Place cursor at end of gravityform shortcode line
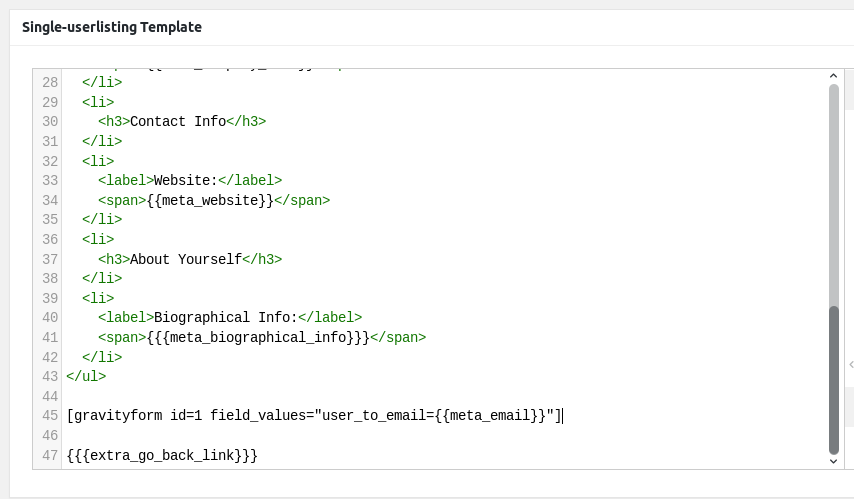854x499 pixels. click(563, 416)
